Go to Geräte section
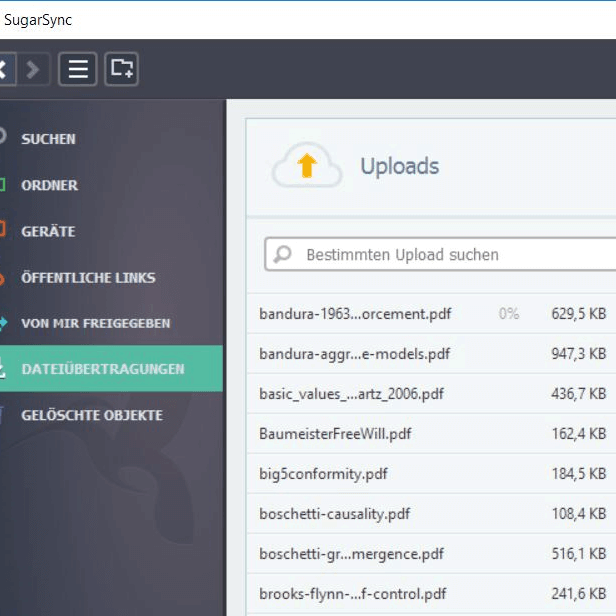 point(48,231)
